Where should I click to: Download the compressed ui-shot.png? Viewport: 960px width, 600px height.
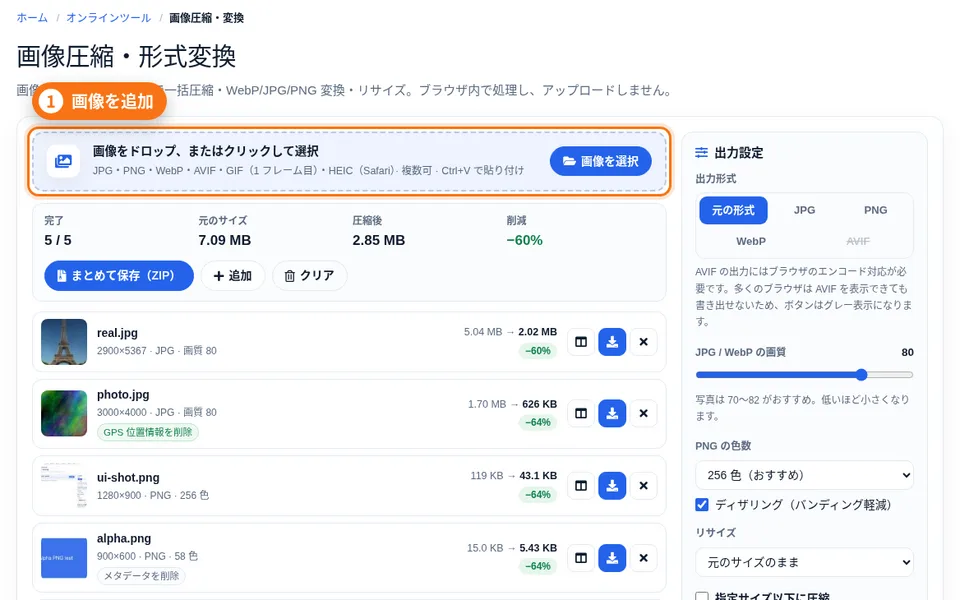[x=612, y=486]
